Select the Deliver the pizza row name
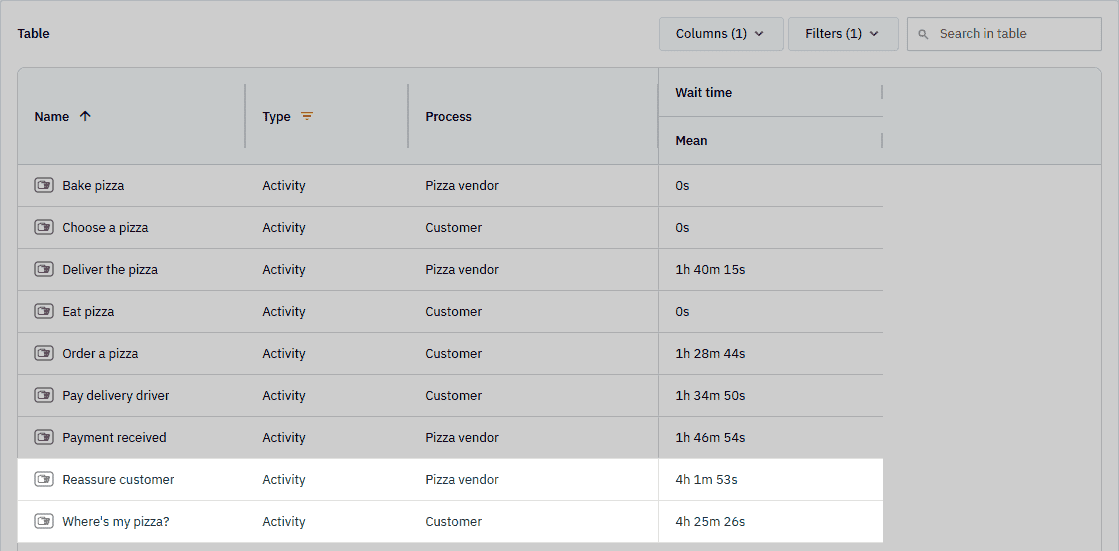Screen dimensions: 1119x551 pos(110,270)
